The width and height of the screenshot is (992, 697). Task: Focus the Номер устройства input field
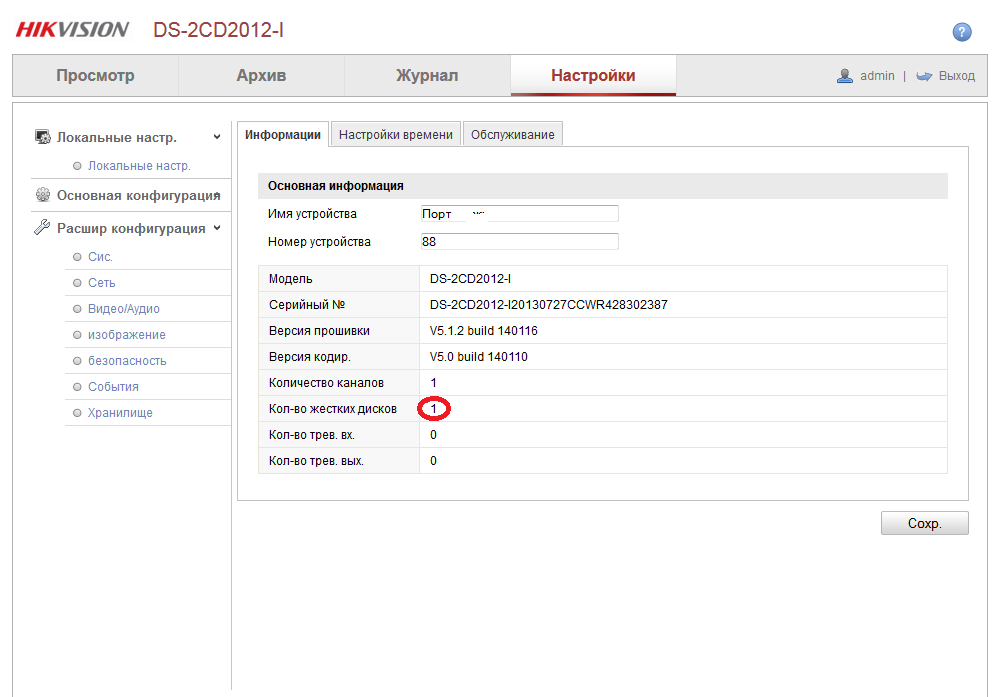point(519,242)
